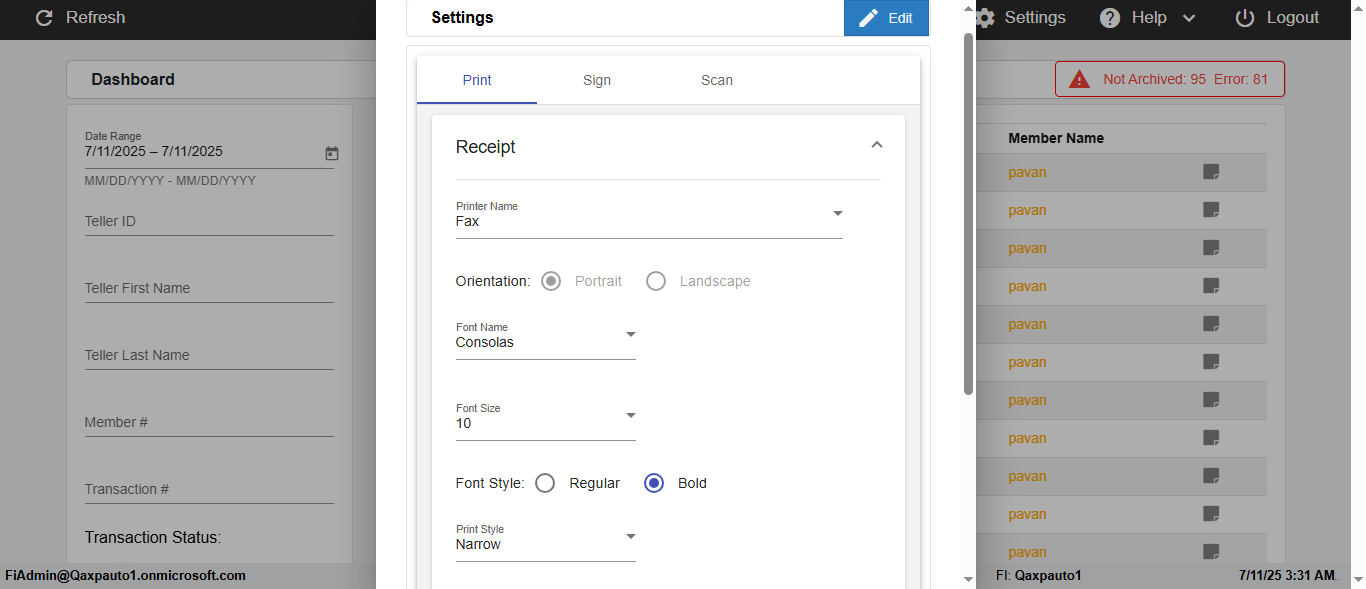Click the Settings dialog vertical scrollbar thumb
This screenshot has width=1366, height=589.
click(x=968, y=213)
